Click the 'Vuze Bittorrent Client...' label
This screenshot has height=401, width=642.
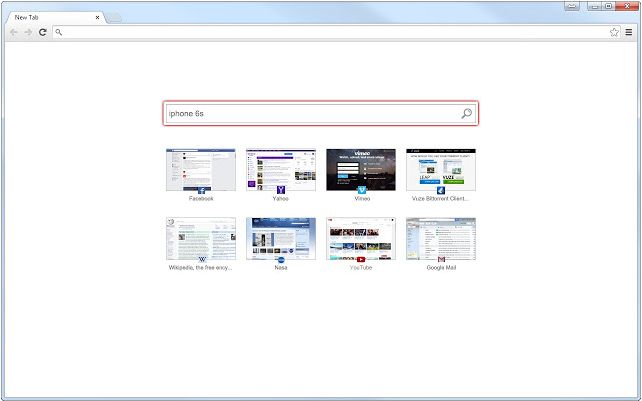coord(441,198)
